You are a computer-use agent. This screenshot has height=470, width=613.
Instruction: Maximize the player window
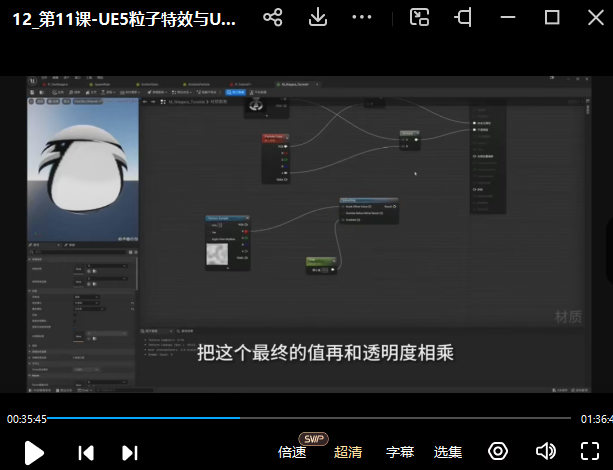(x=551, y=18)
